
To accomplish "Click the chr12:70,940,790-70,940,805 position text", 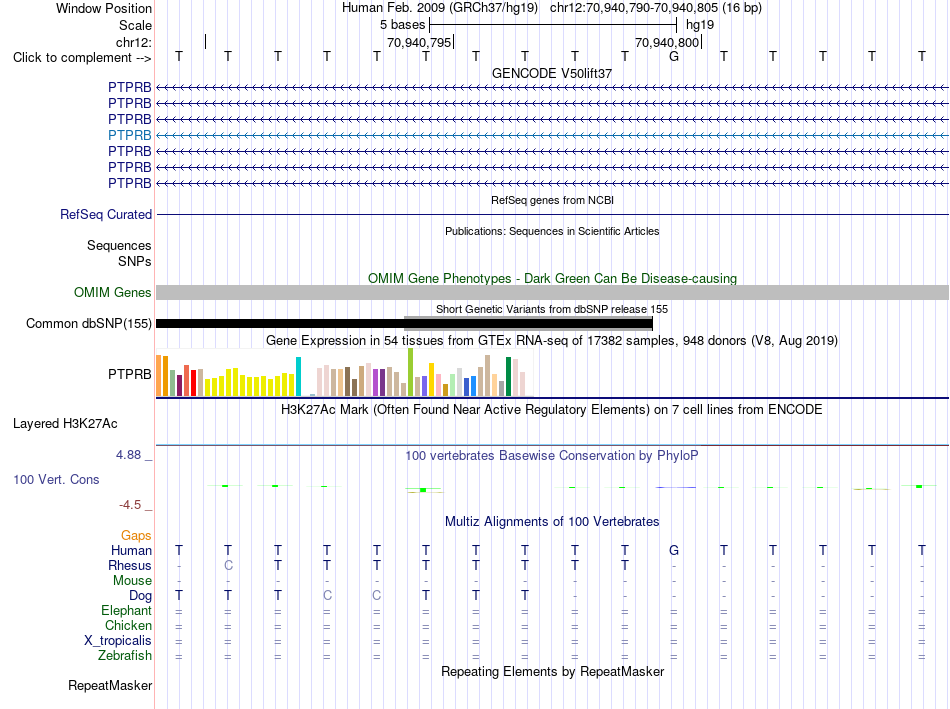I will click(x=634, y=8).
